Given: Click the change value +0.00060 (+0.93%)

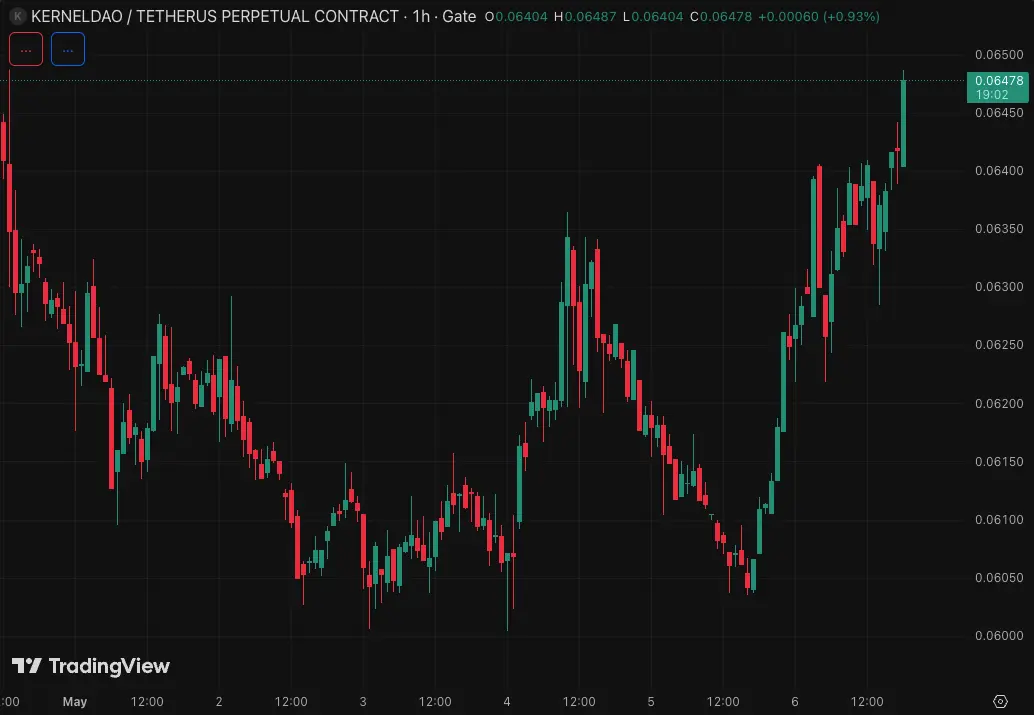Looking at the screenshot, I should click(x=819, y=16).
